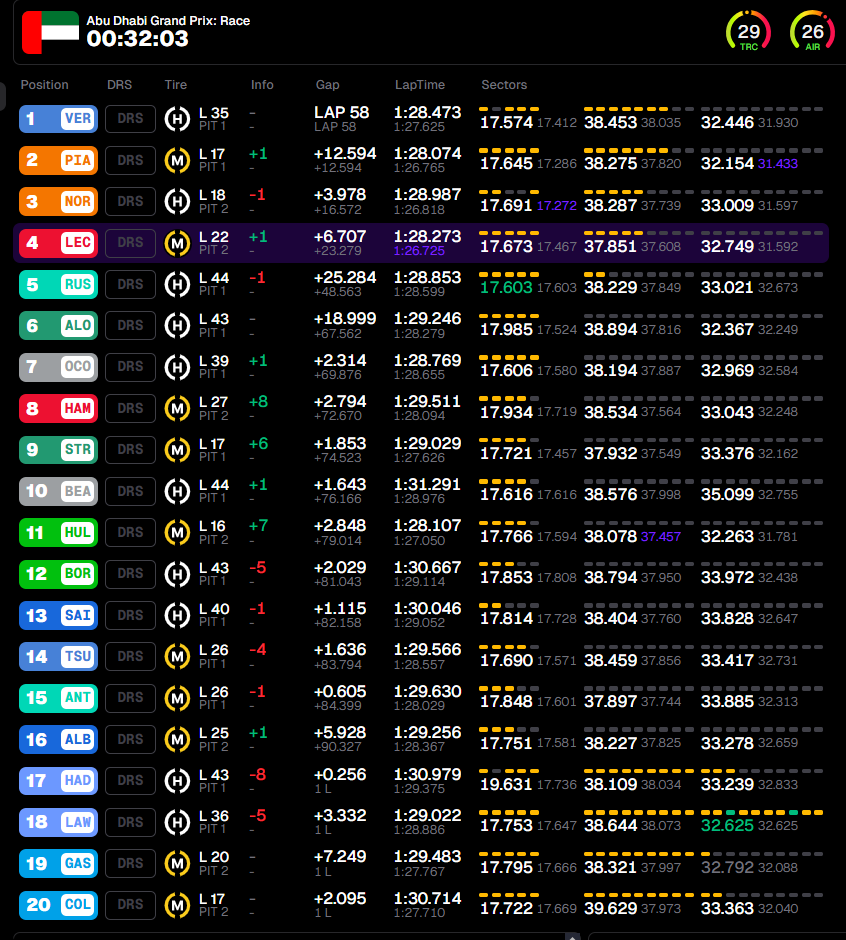Image resolution: width=846 pixels, height=940 pixels.
Task: Click the medium tire icon for COL
Action: point(177,905)
